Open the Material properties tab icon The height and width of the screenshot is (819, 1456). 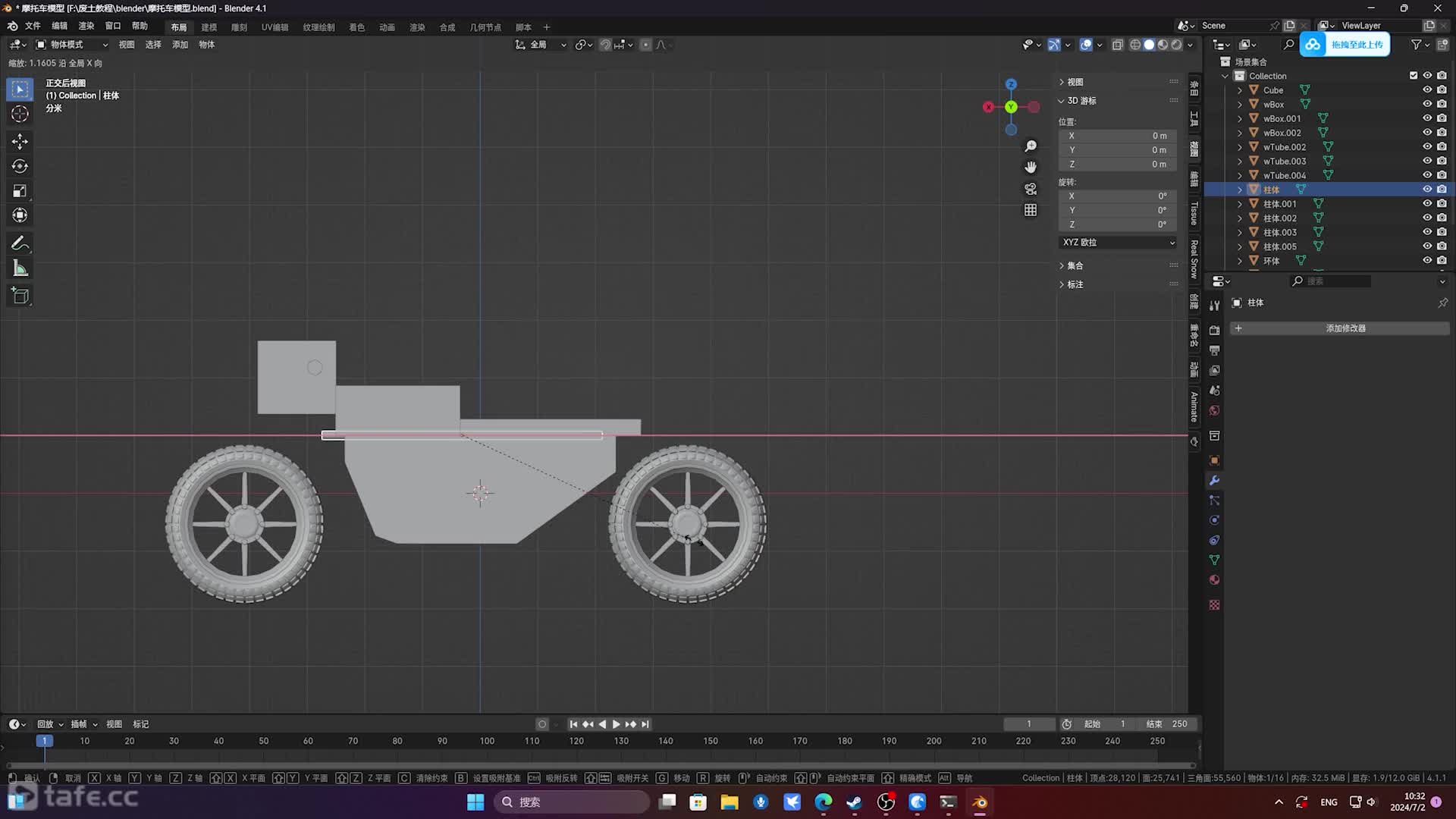1214,580
